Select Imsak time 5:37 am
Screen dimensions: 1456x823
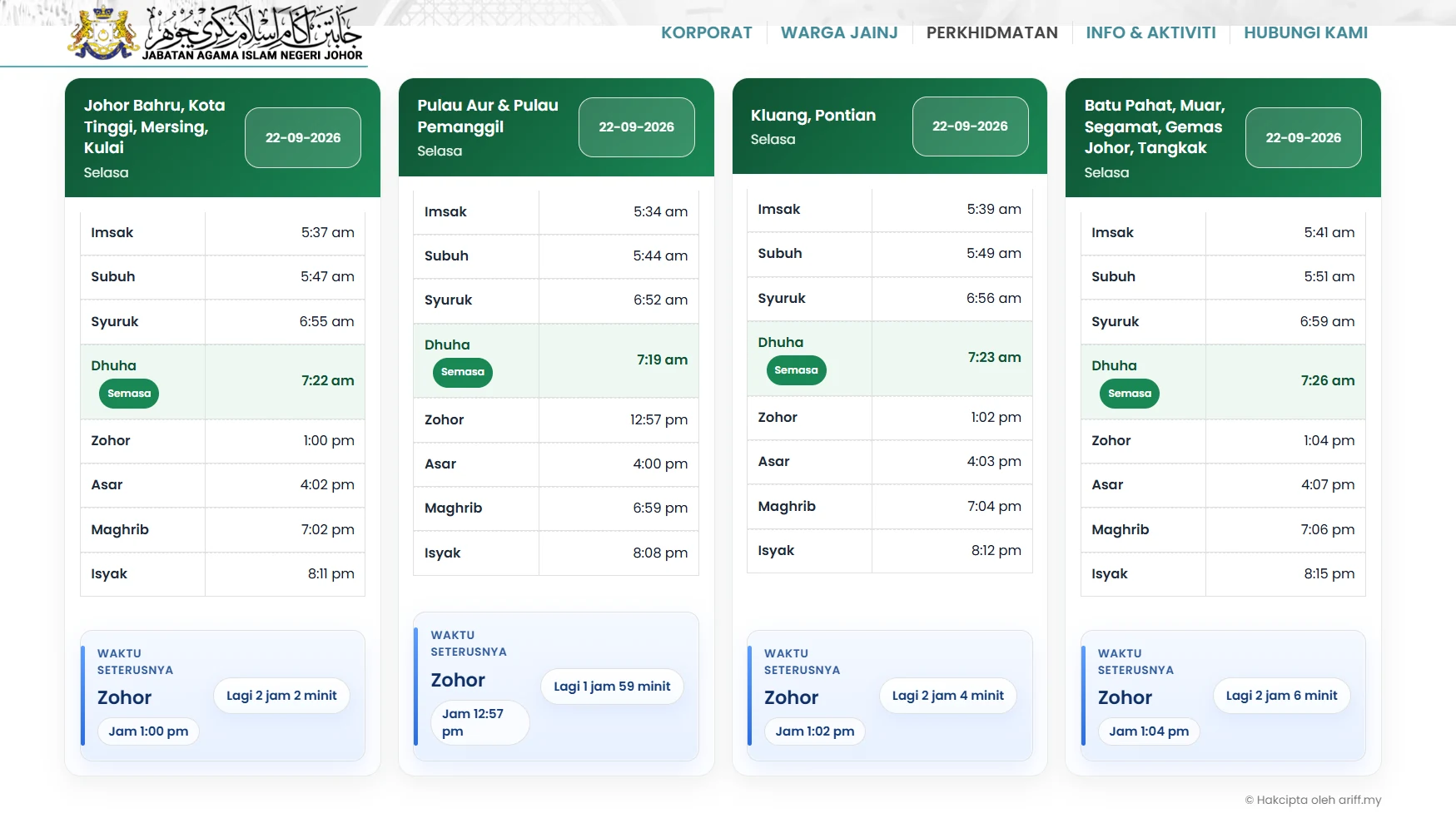click(328, 233)
